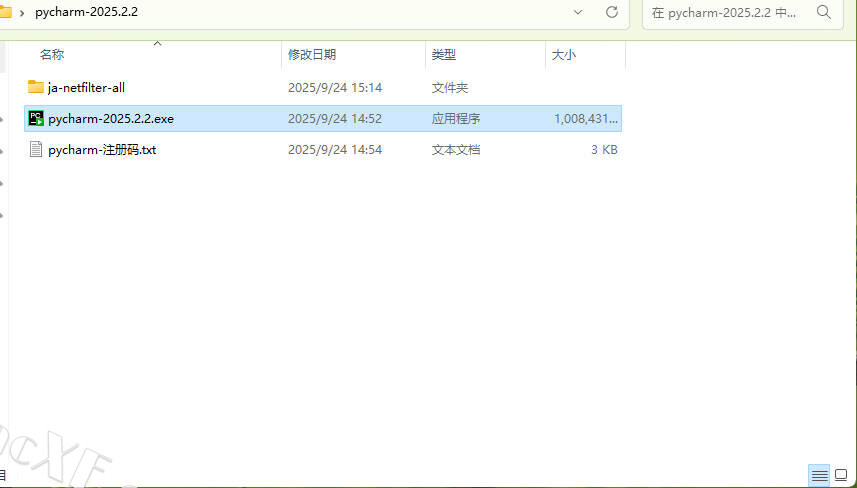Click the 3 KB size value

tap(604, 150)
